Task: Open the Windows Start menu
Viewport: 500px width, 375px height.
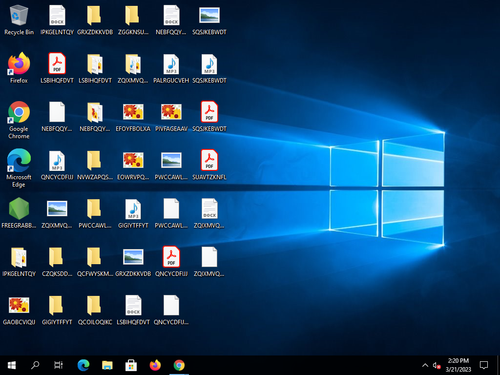Action: (x=12, y=365)
